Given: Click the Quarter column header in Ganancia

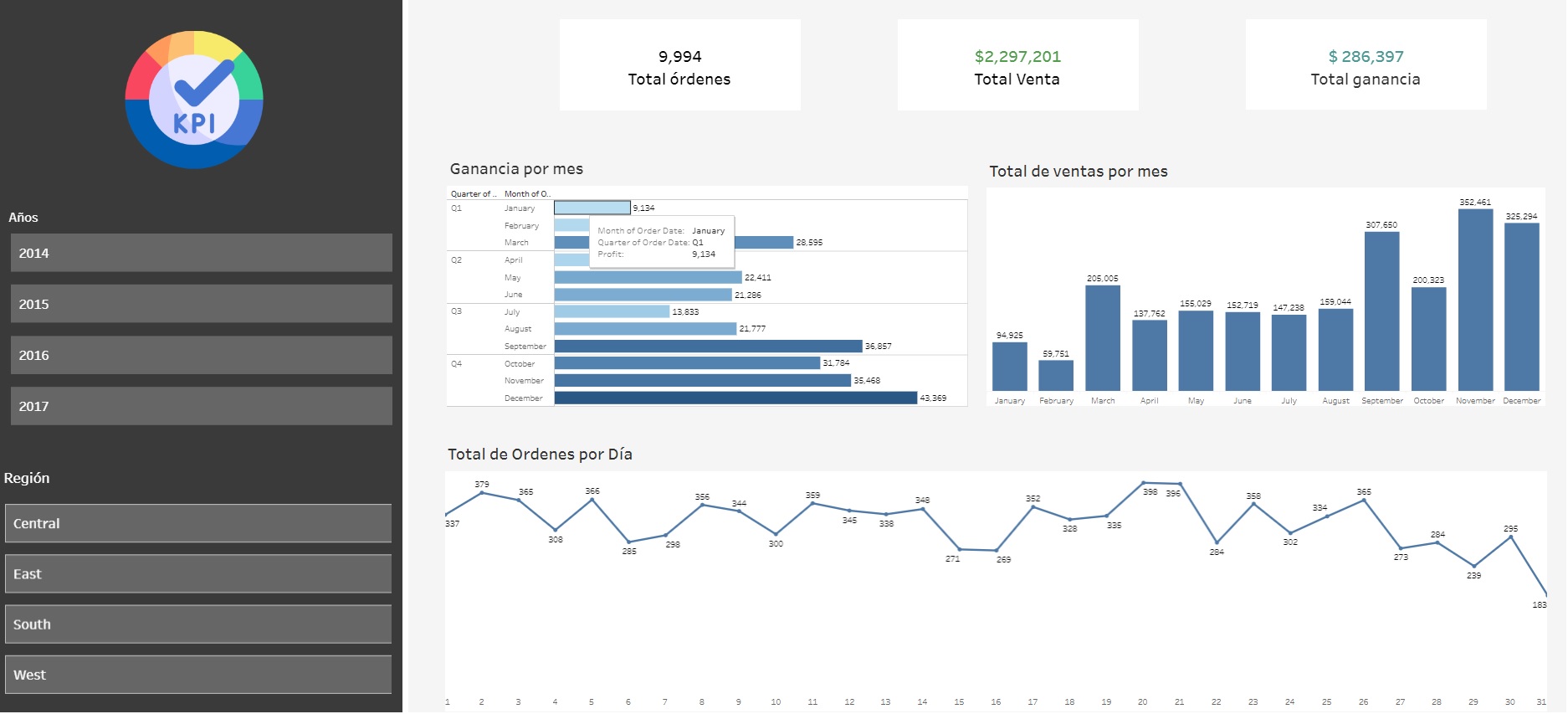Looking at the screenshot, I should tap(474, 194).
